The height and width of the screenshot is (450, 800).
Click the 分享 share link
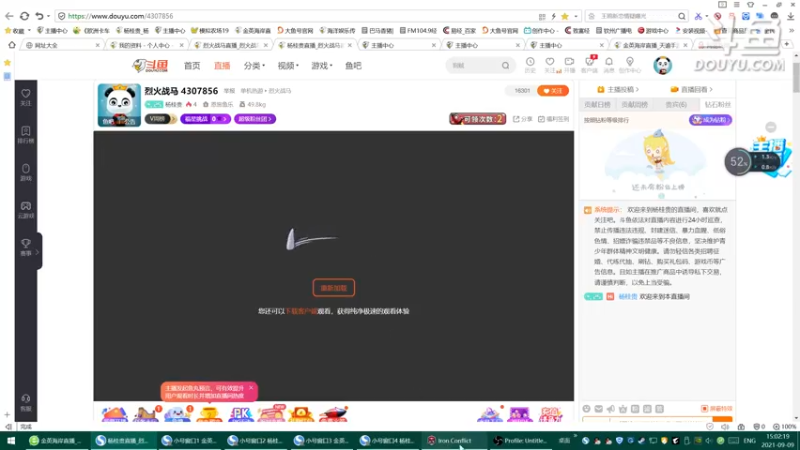tap(522, 119)
